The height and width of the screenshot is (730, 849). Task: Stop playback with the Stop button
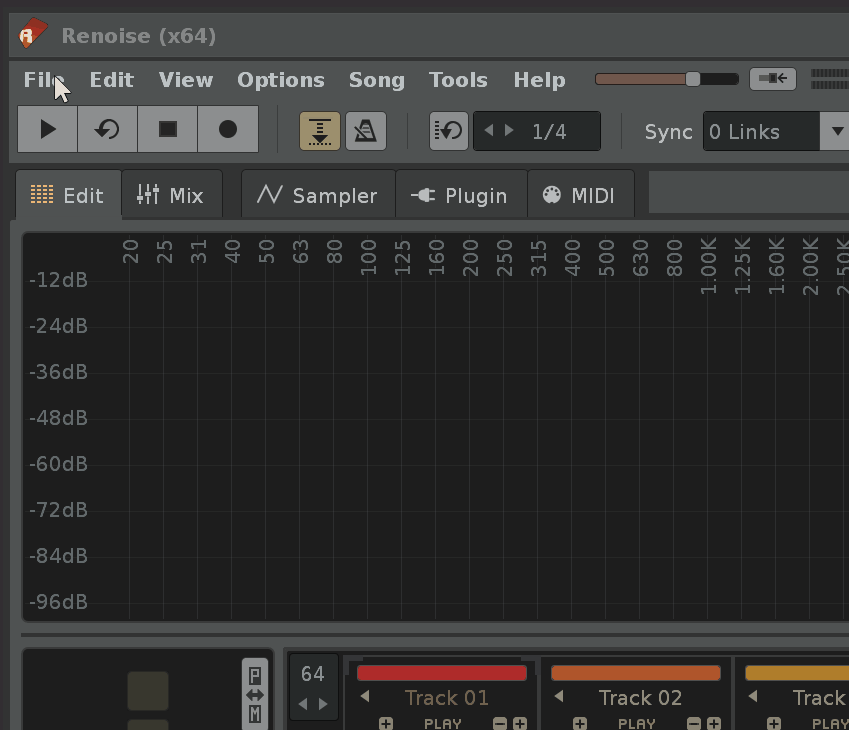167,129
